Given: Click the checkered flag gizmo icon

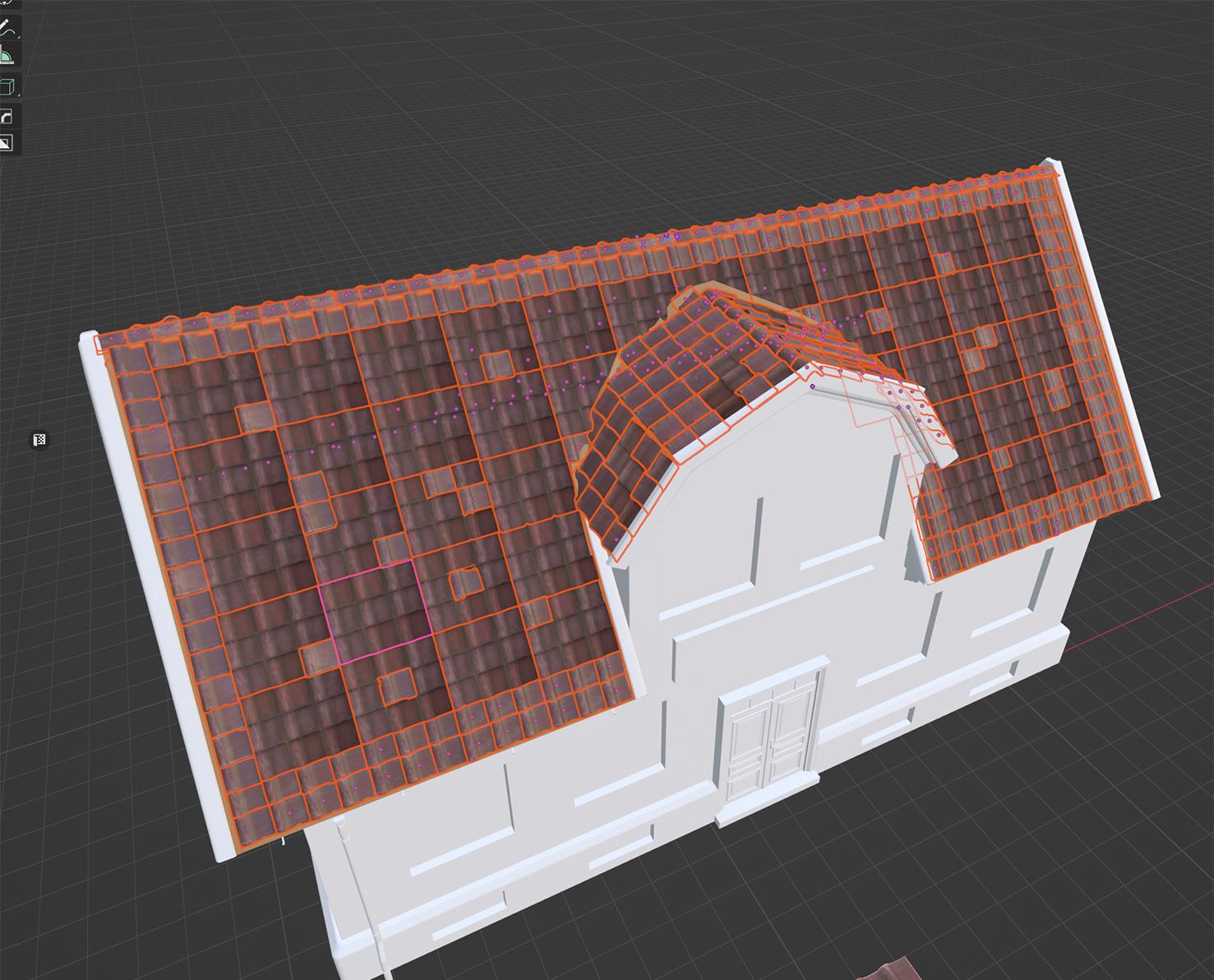Looking at the screenshot, I should [x=39, y=440].
